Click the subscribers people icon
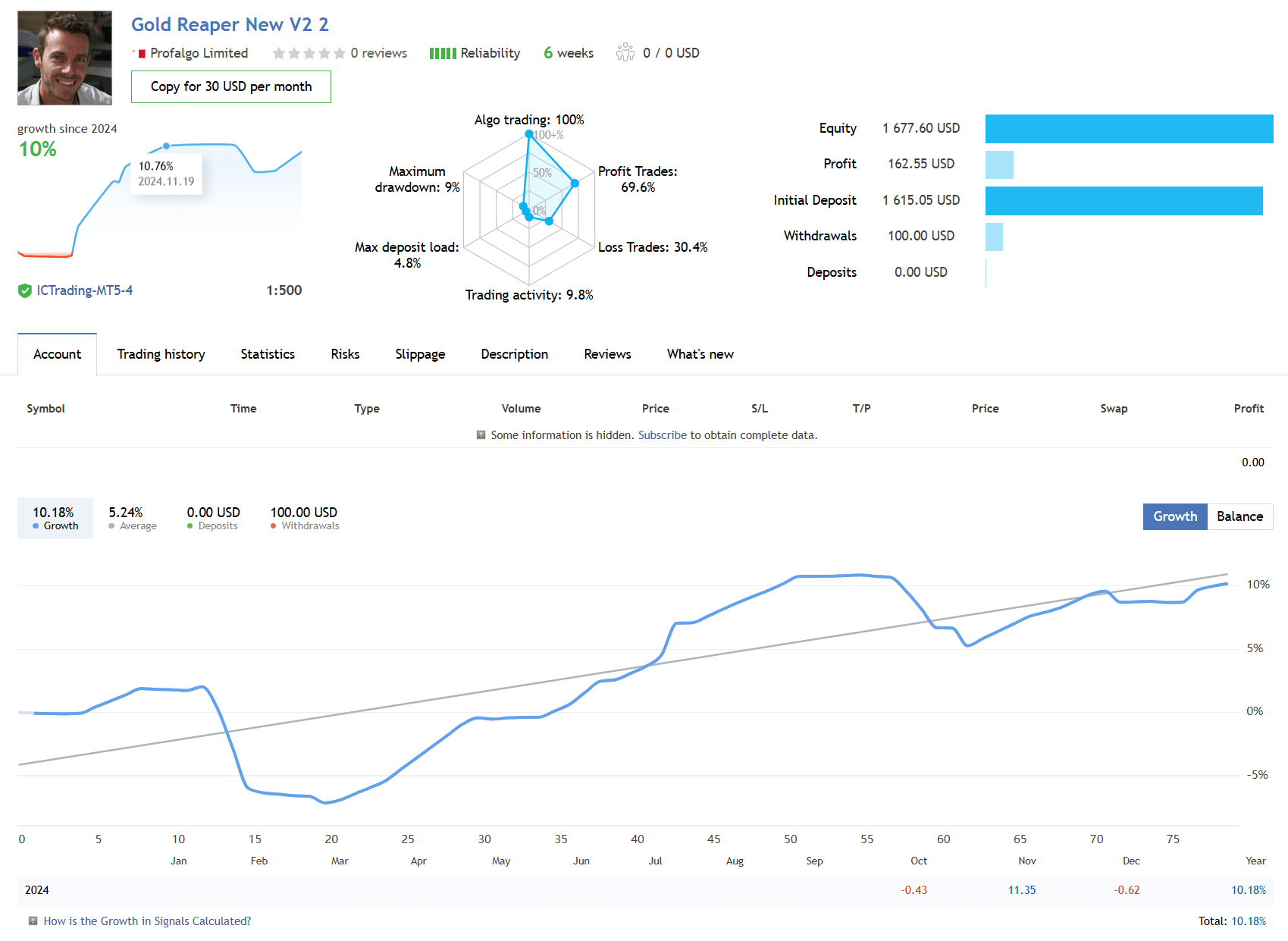Image resolution: width=1288 pixels, height=941 pixels. point(625,52)
